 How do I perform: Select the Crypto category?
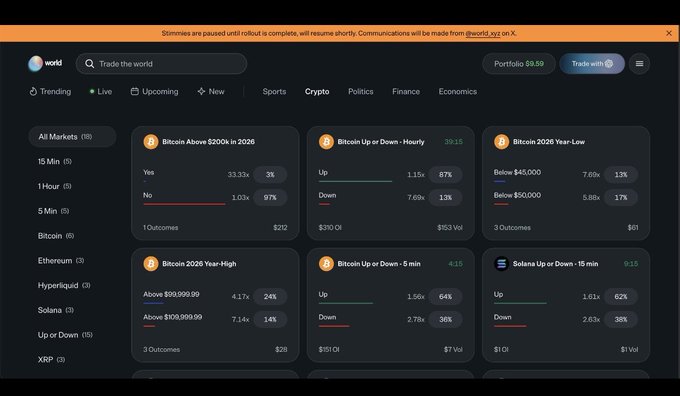tap(317, 92)
